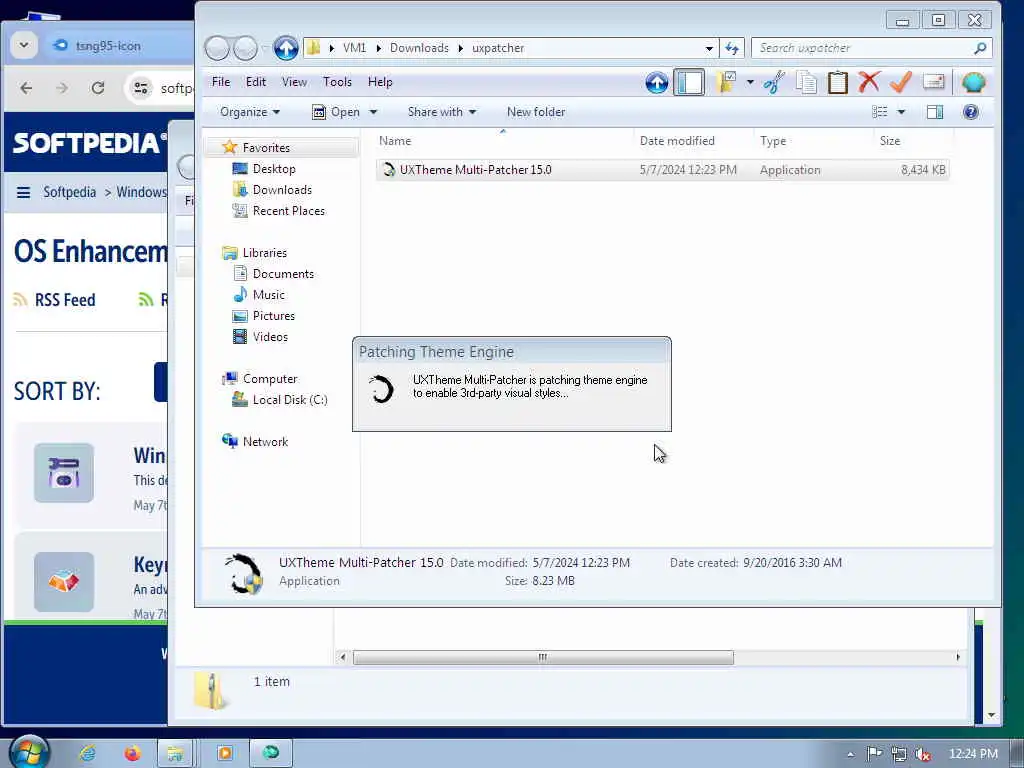Expand the Open button dropdown arrow
Screen dimensions: 1024x768
click(374, 112)
